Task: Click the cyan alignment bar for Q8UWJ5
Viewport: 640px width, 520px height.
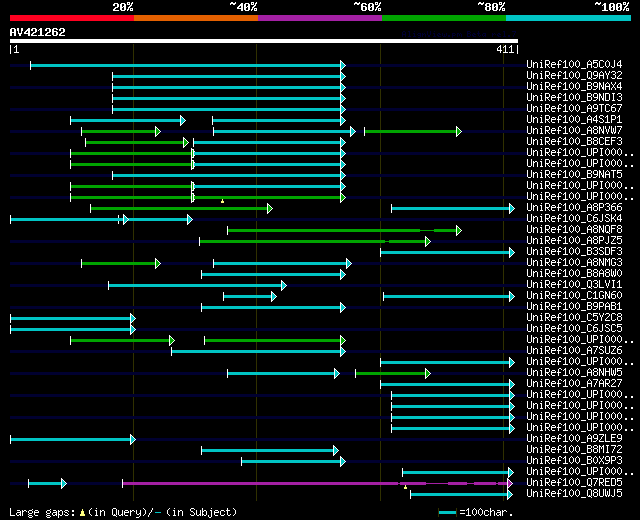Action: coord(462,495)
